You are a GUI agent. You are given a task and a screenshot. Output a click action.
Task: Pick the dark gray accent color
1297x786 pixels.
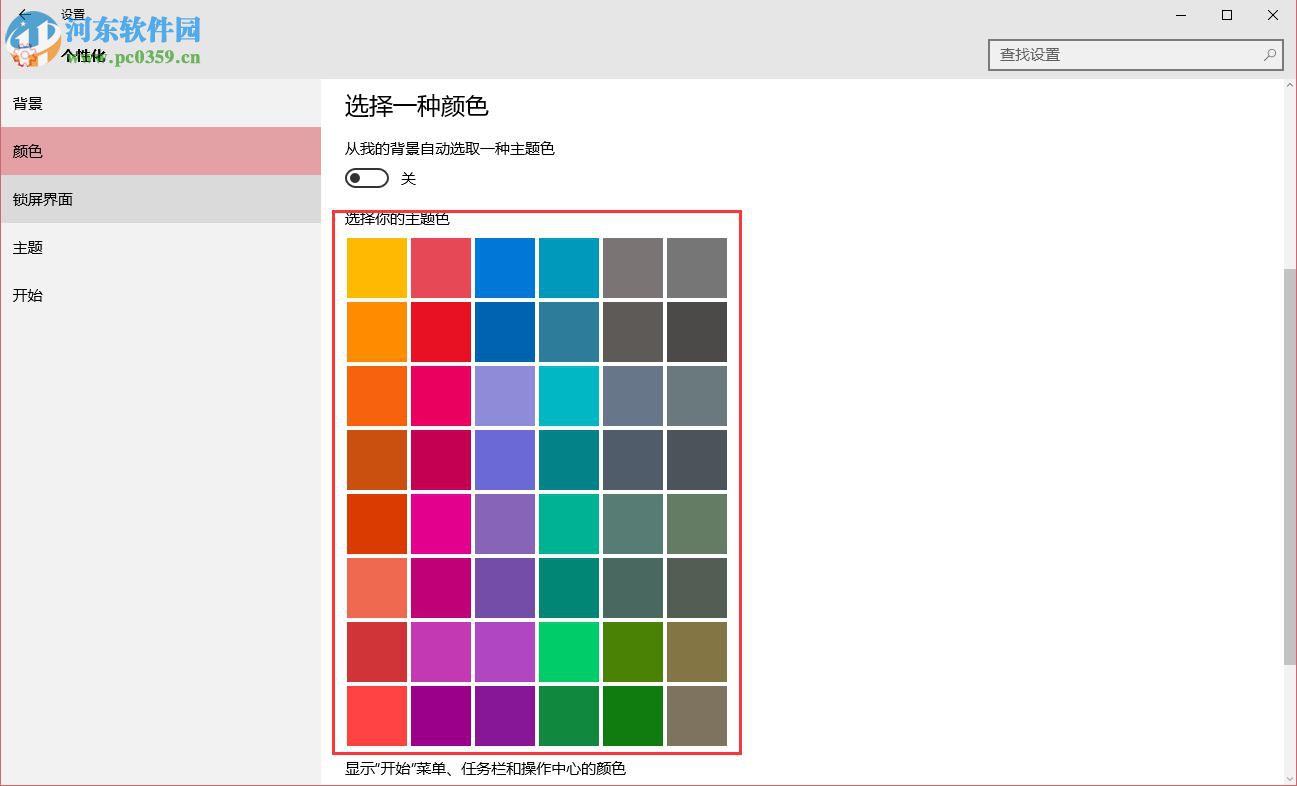[x=697, y=331]
